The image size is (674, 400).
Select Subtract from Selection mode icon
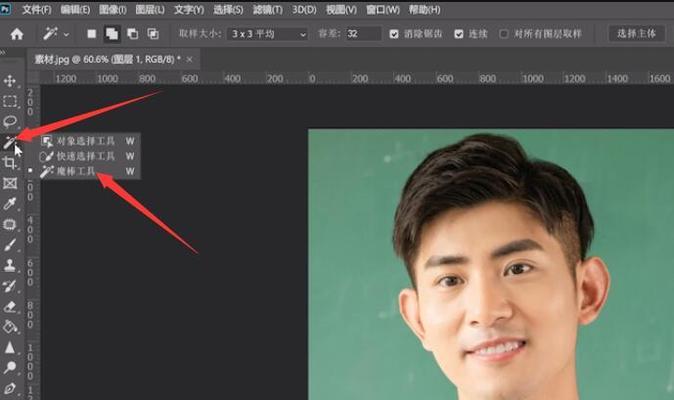coord(132,34)
